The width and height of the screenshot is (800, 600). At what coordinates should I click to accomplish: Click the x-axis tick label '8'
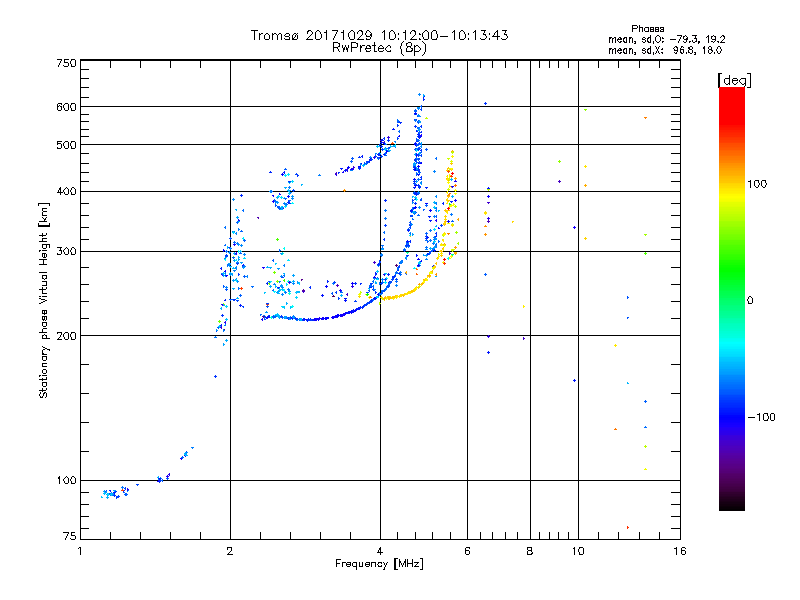point(530,551)
